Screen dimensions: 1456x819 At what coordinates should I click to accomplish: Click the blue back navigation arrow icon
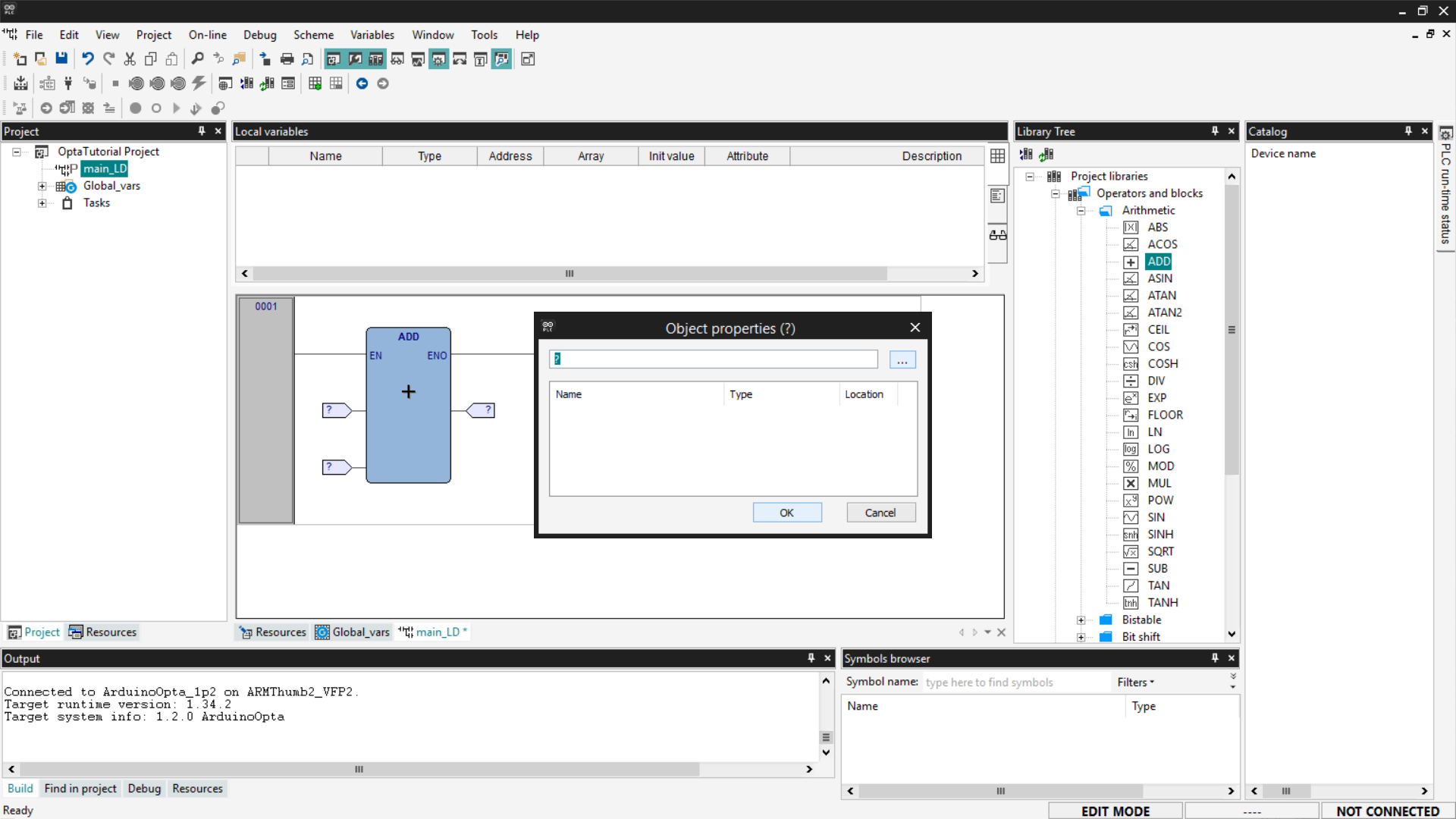tap(362, 83)
